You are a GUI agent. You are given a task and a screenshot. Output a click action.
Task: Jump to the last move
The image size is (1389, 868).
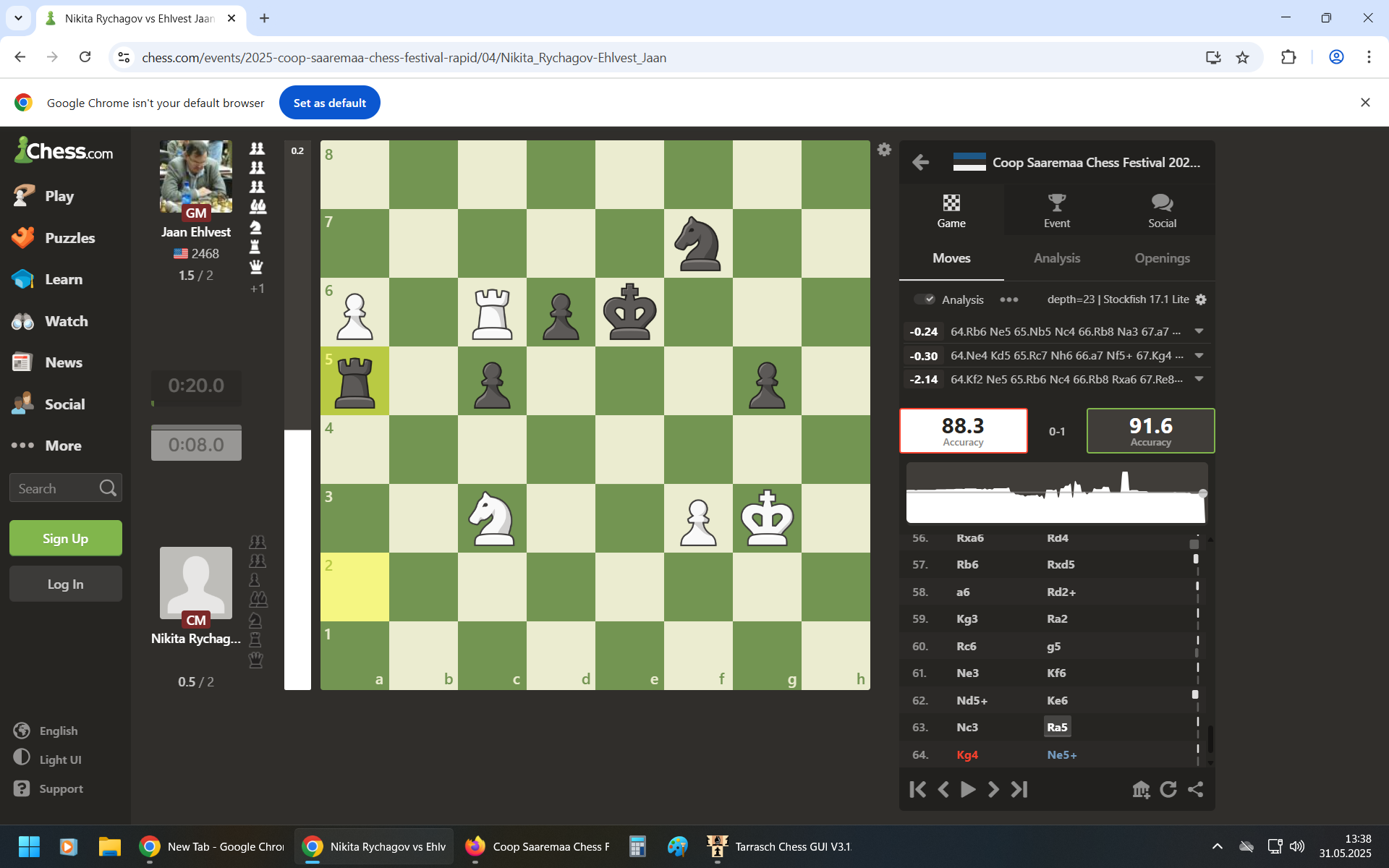pyautogui.click(x=1019, y=789)
